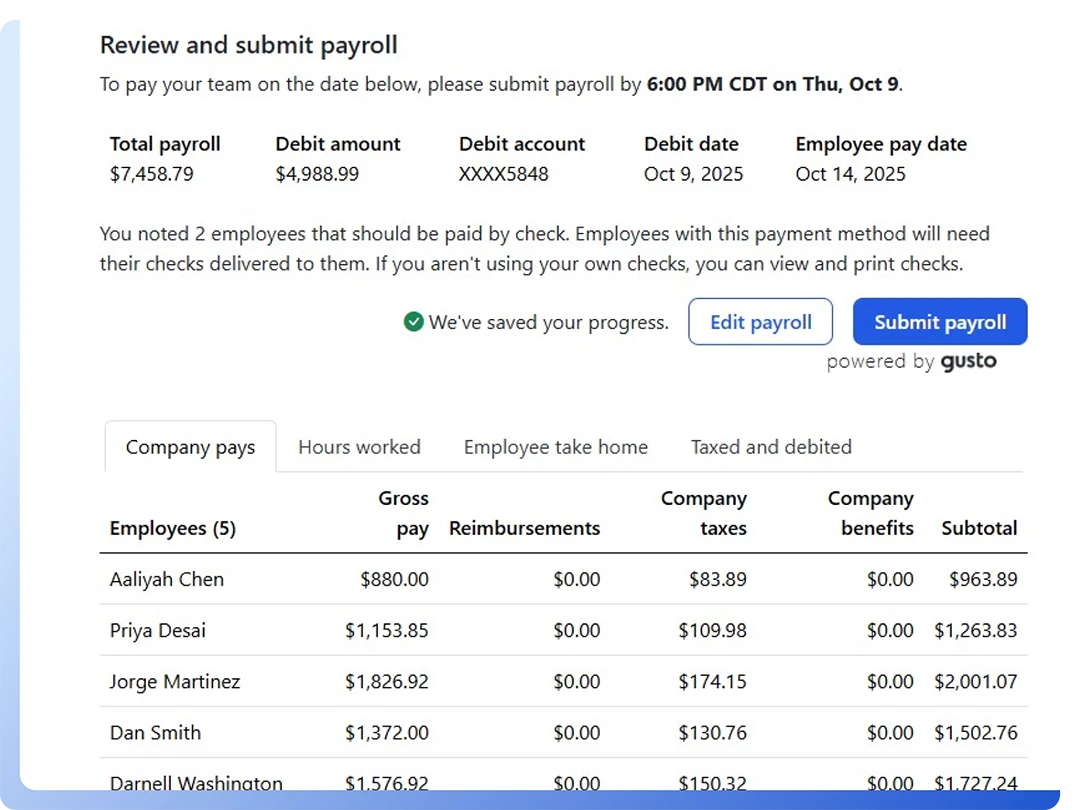Click the Gusto logo
The width and height of the screenshot is (1080, 810).
(968, 362)
